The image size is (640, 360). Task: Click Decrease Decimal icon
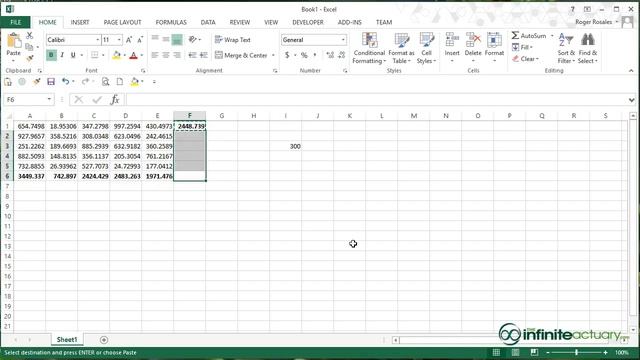tap(342, 55)
